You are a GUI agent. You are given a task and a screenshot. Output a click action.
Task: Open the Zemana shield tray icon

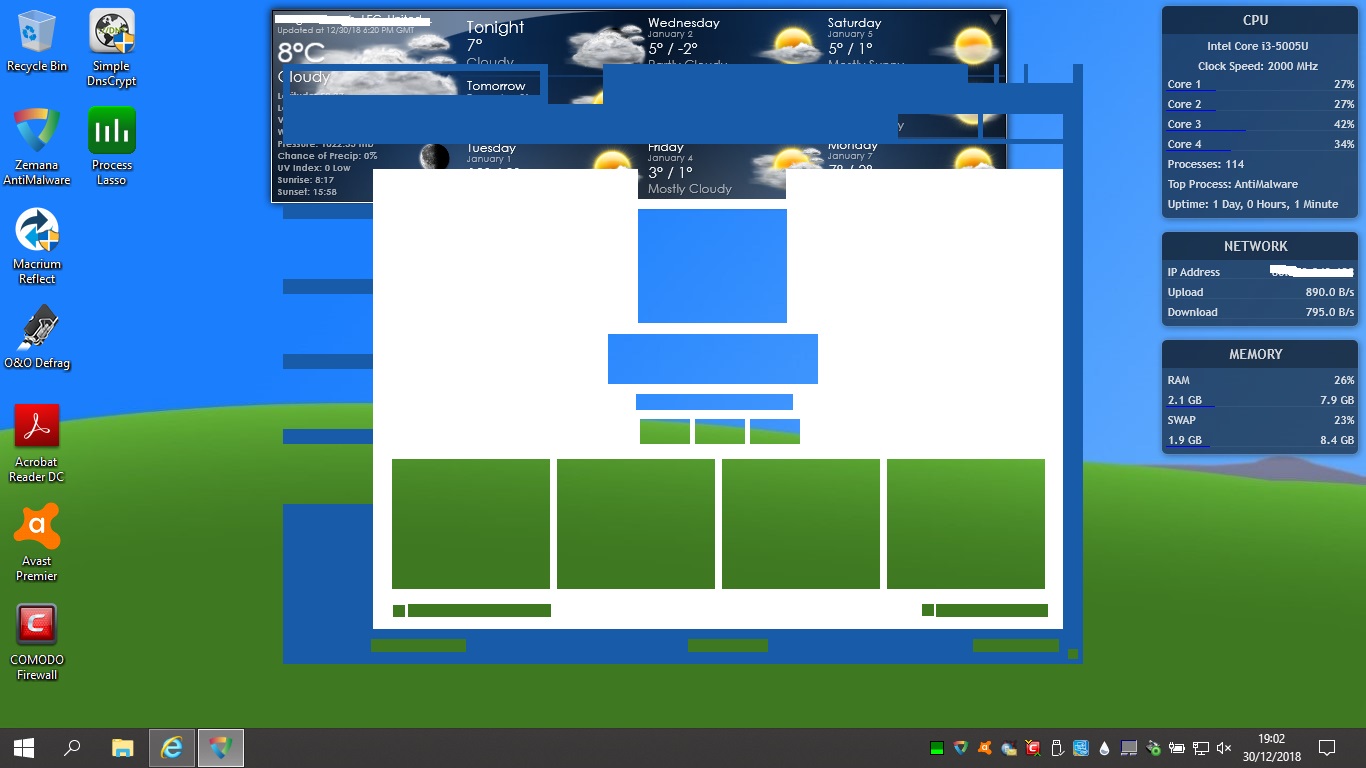coord(961,748)
